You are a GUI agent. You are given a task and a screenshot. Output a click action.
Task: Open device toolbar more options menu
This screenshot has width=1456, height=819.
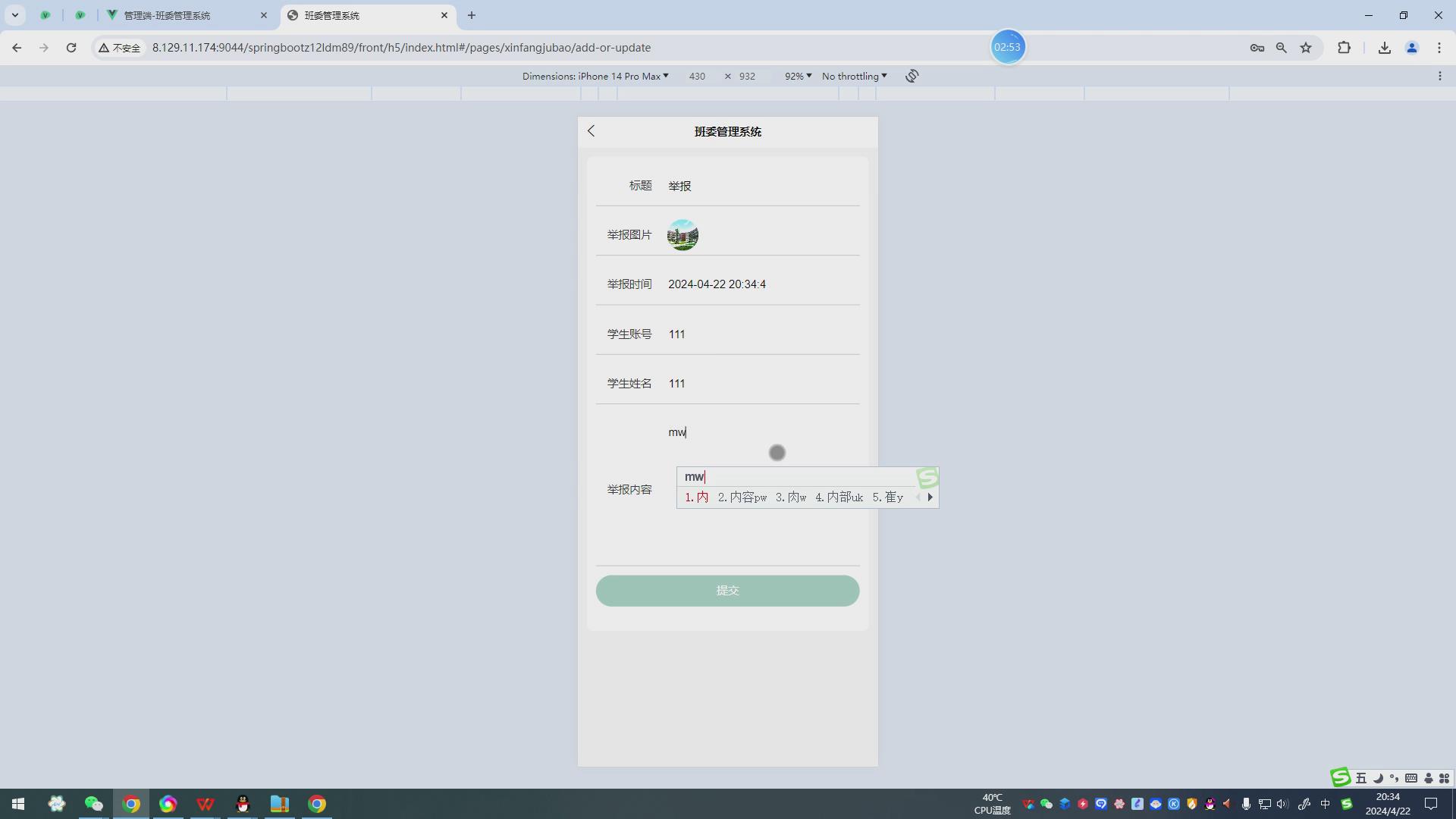[1439, 76]
